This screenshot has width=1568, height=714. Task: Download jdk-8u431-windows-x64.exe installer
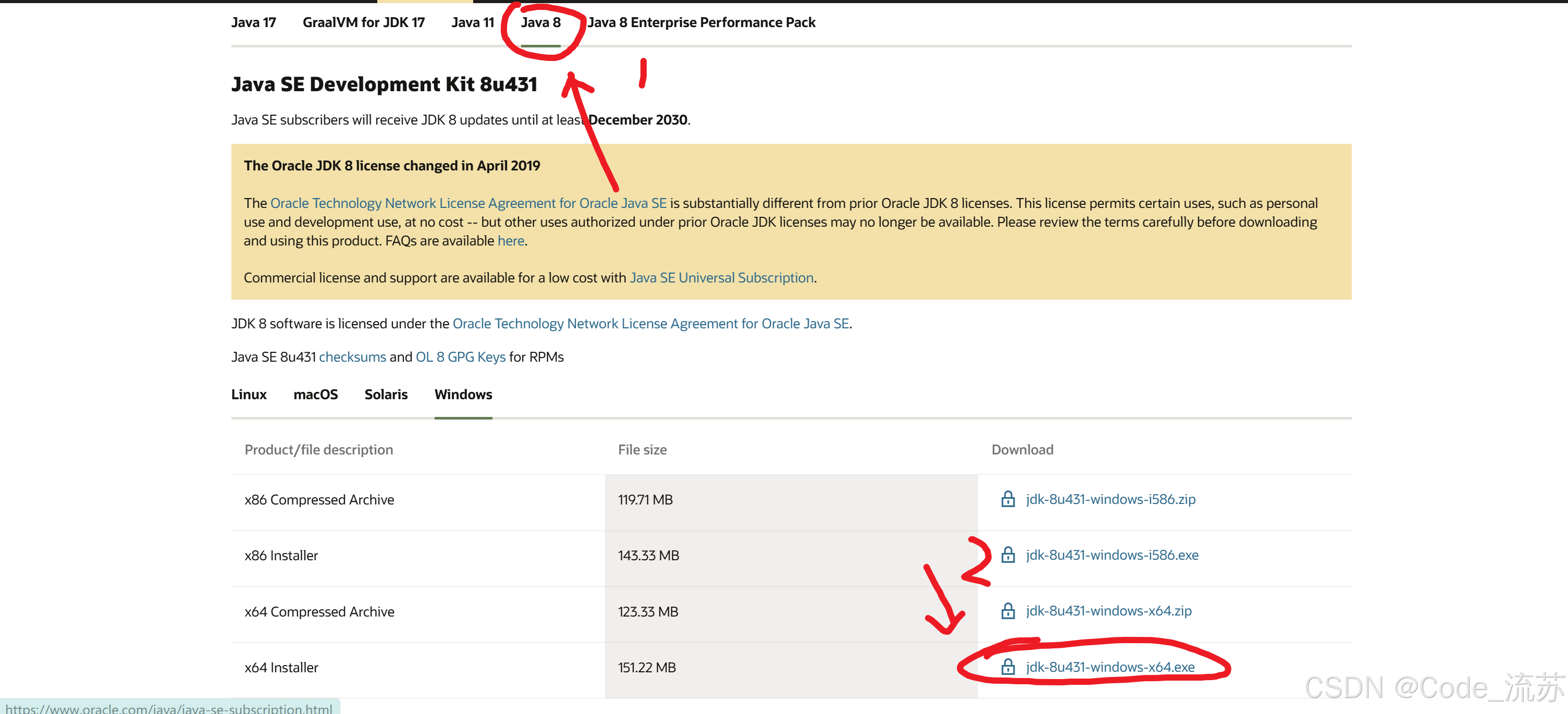(x=1110, y=667)
